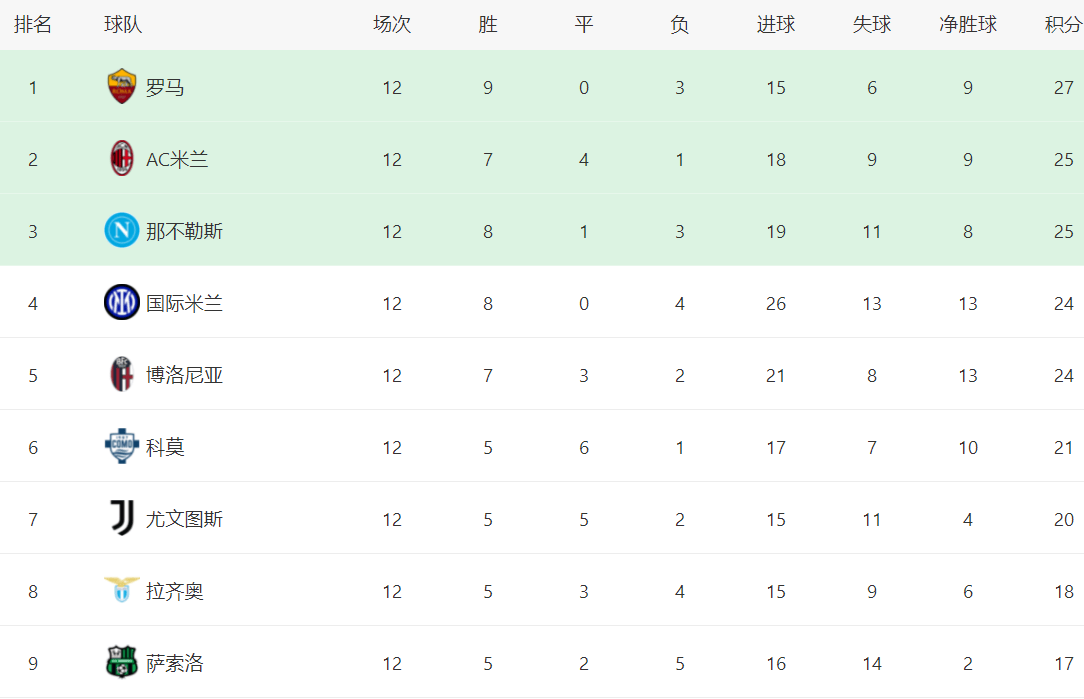Image resolution: width=1084 pixels, height=699 pixels.
Task: Open the AC米兰 team link
Action: pyautogui.click(x=177, y=160)
